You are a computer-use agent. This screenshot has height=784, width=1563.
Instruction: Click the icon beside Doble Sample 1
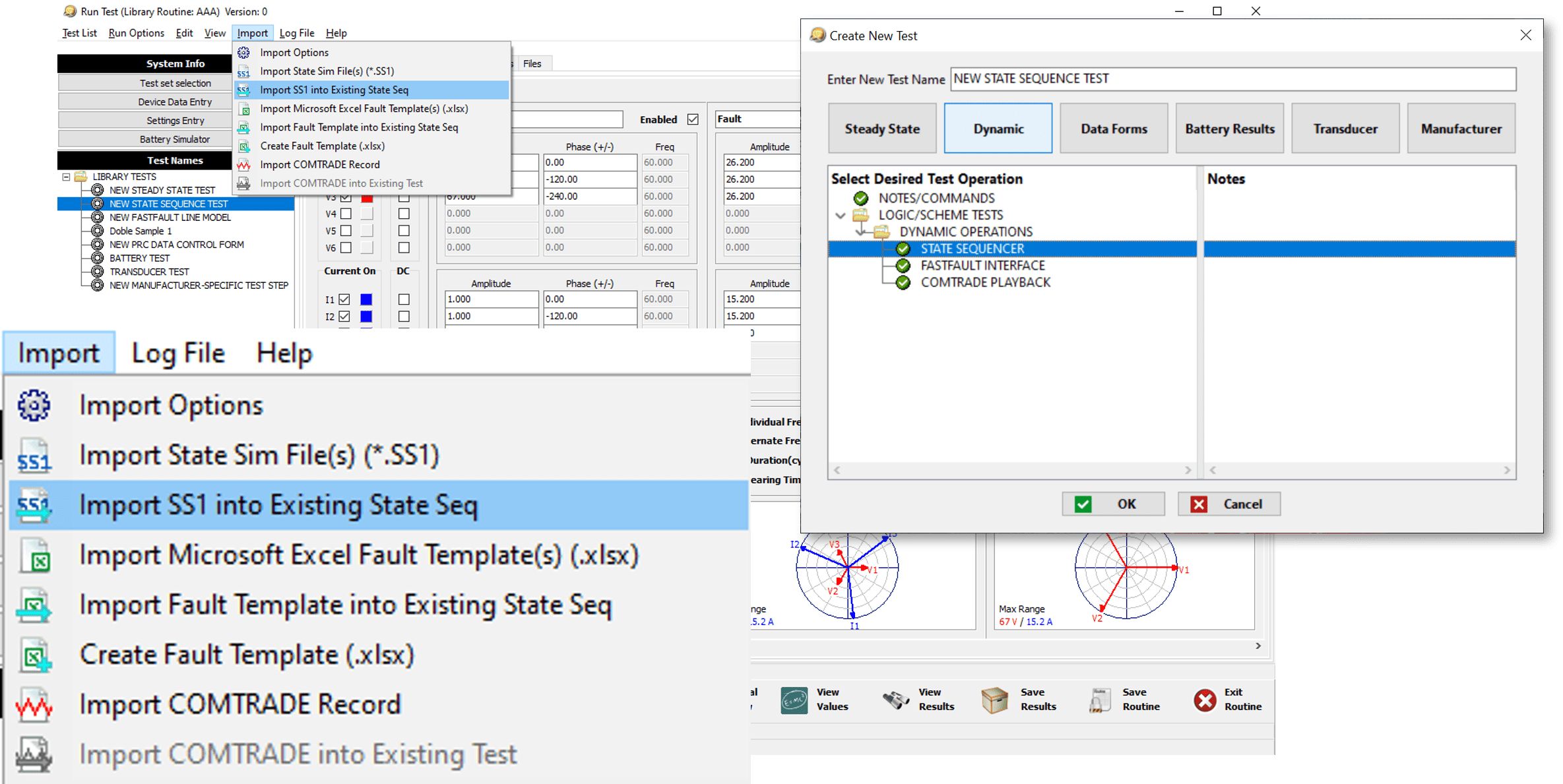98,231
